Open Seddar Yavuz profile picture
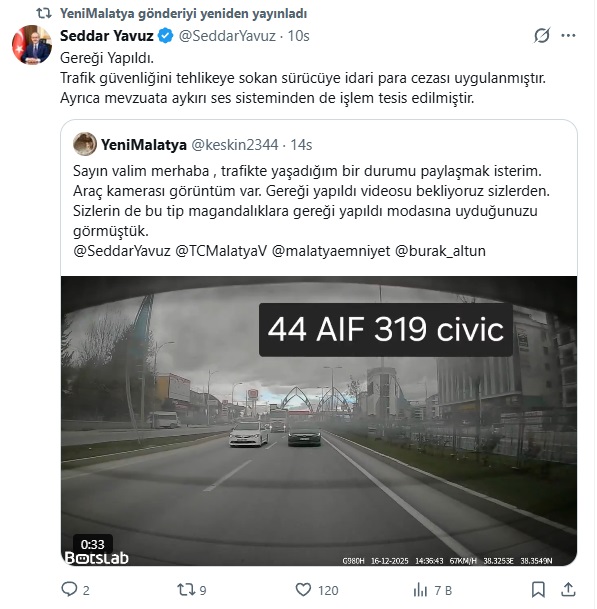 (32, 45)
